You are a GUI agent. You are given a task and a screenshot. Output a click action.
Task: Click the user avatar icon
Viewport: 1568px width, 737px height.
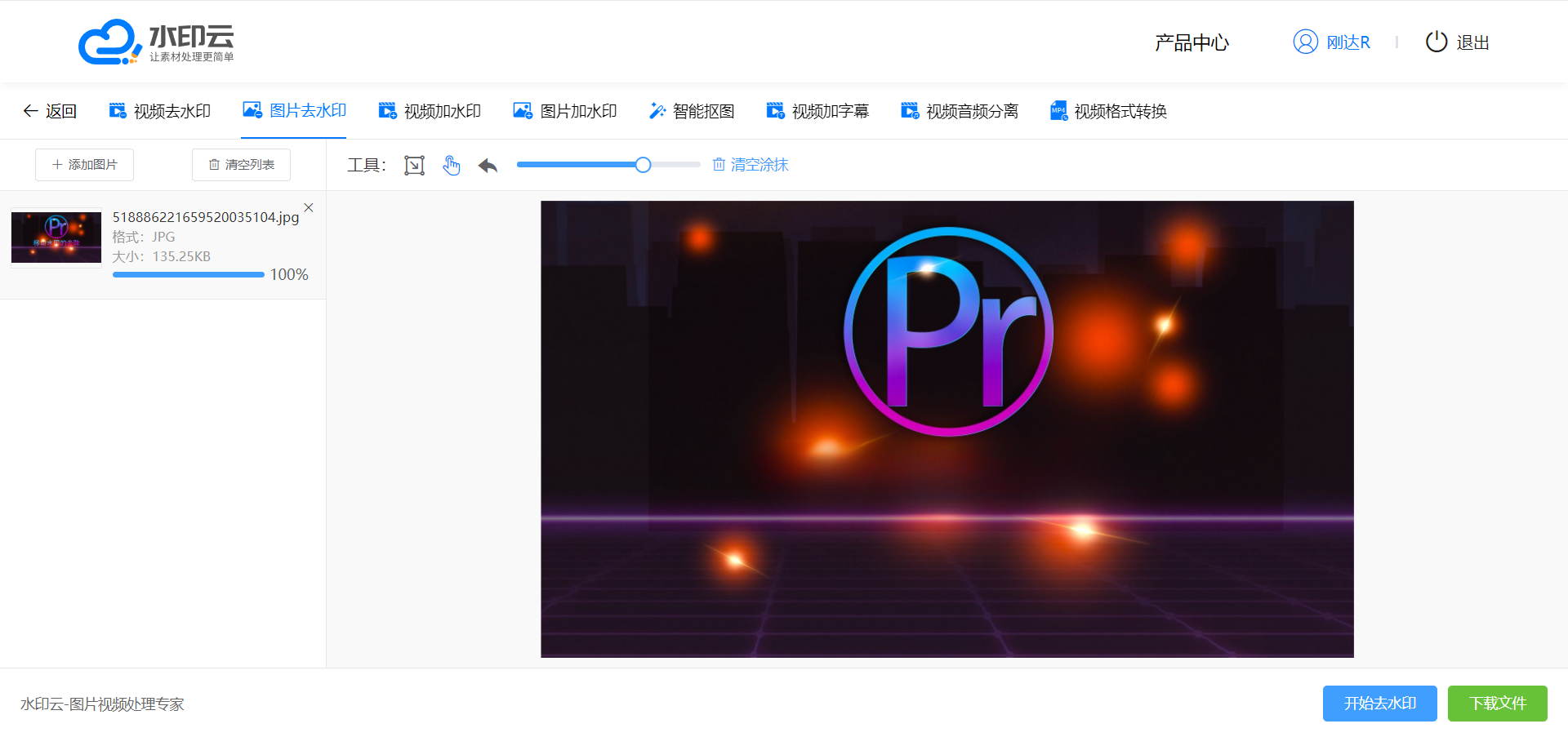[1305, 42]
